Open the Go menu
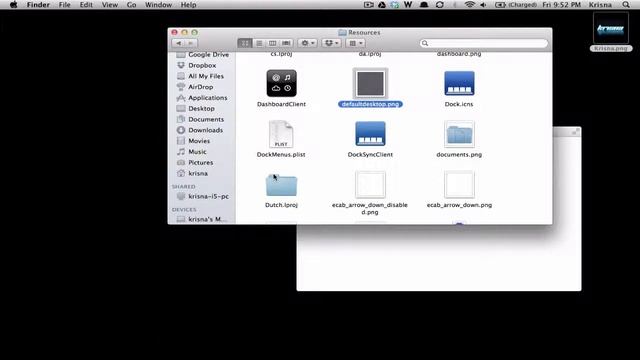Image resolution: width=640 pixels, height=360 pixels. 131,5
